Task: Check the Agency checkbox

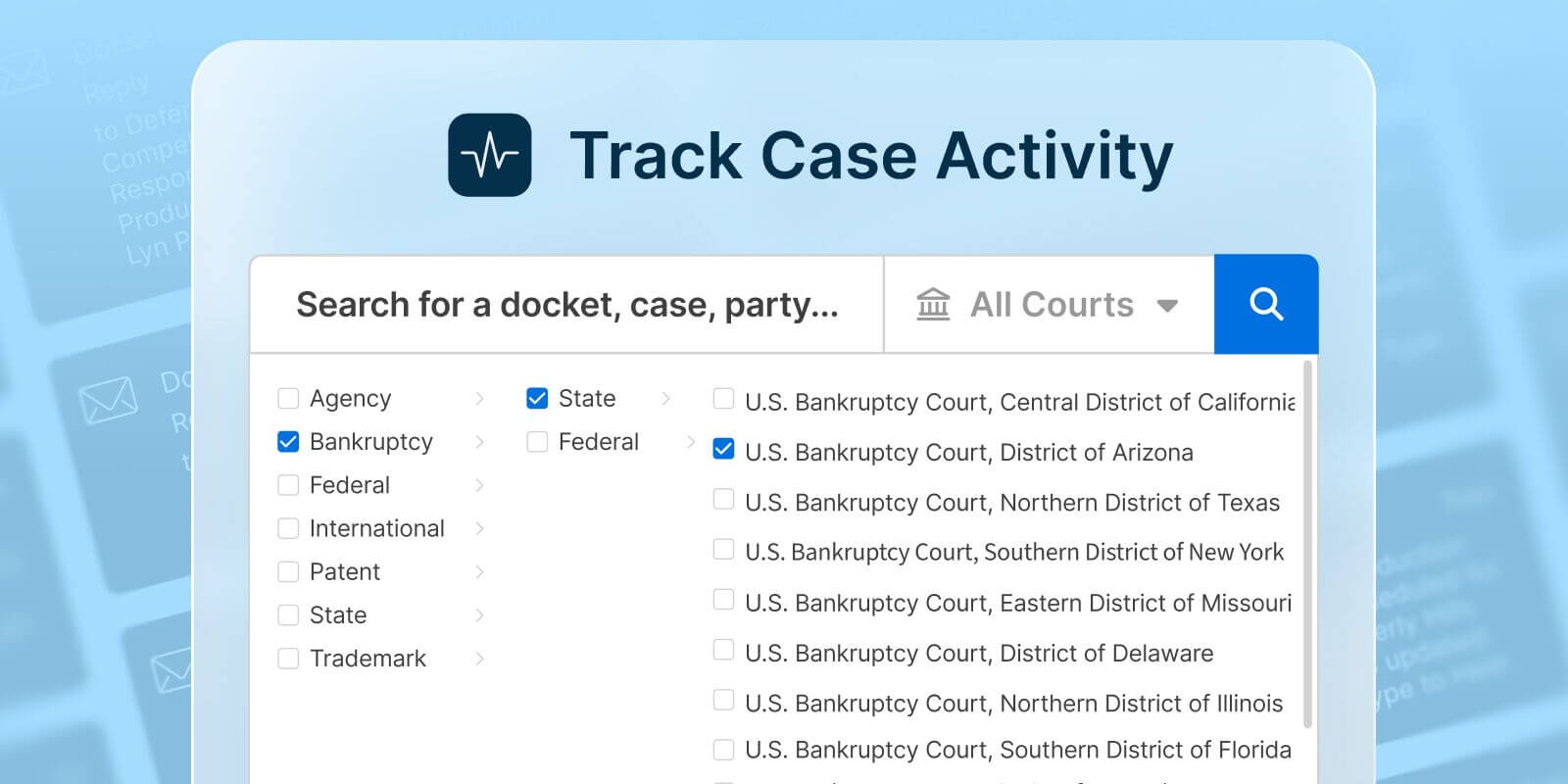Action: (288, 398)
